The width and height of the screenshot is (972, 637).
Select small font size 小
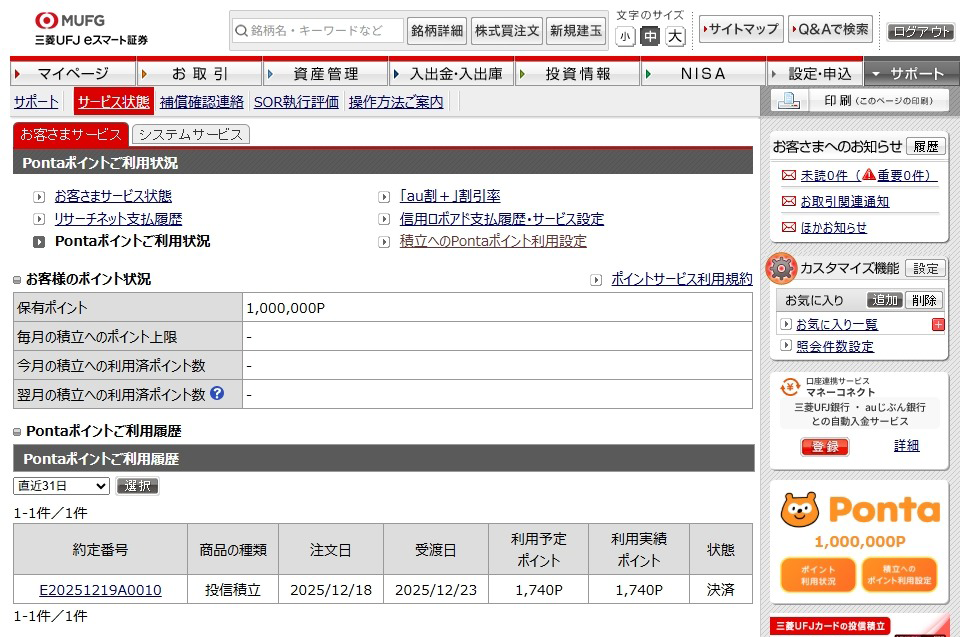coord(625,37)
